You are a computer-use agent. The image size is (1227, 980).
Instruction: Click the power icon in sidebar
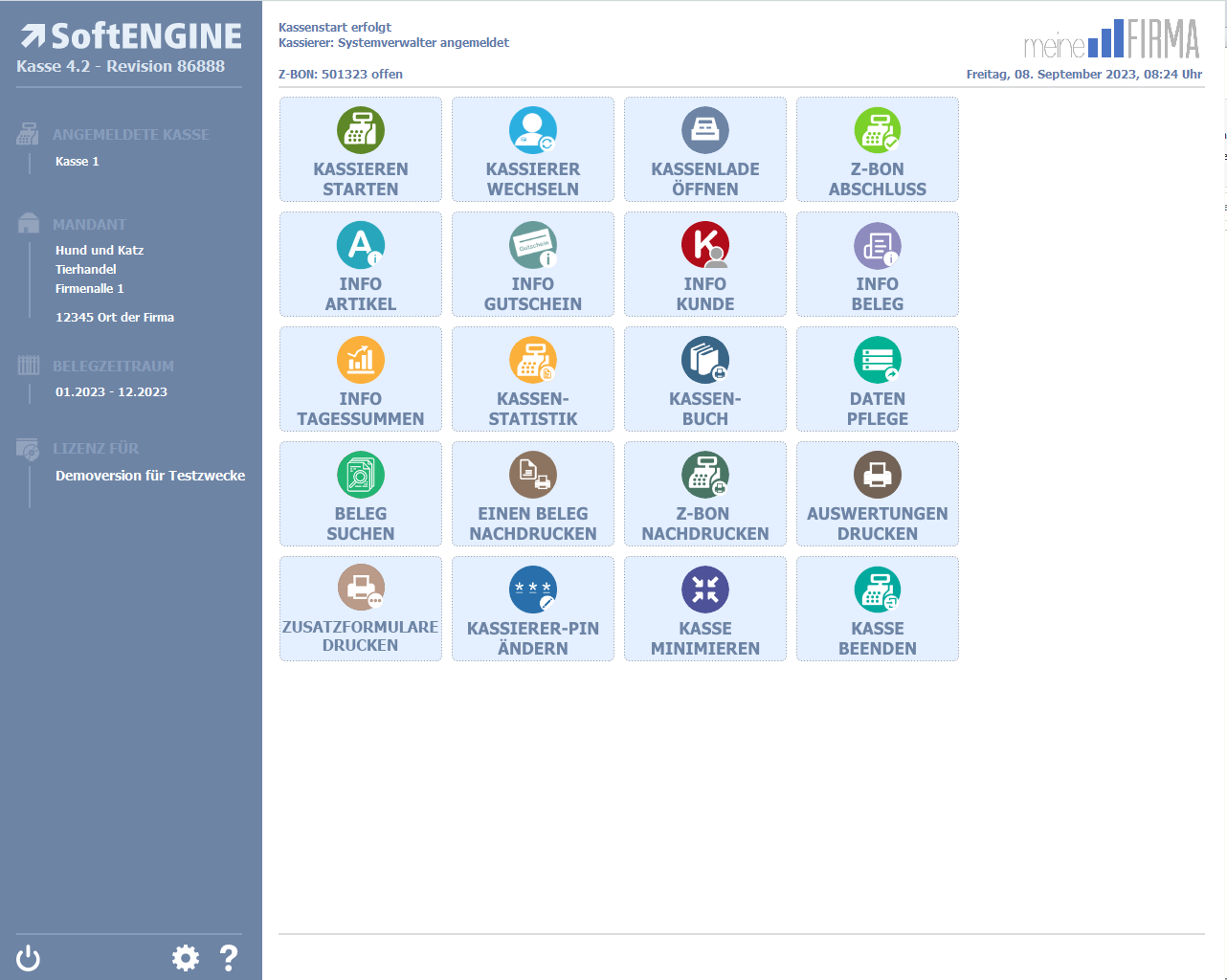pos(29,958)
